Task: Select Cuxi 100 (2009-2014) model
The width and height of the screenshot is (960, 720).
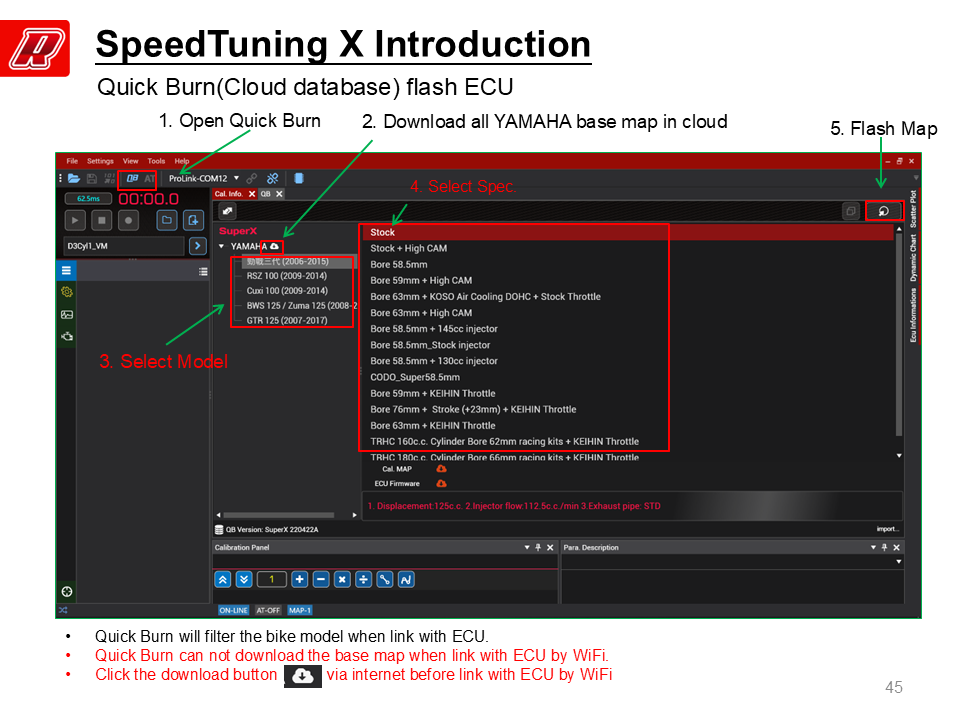Action: click(287, 291)
